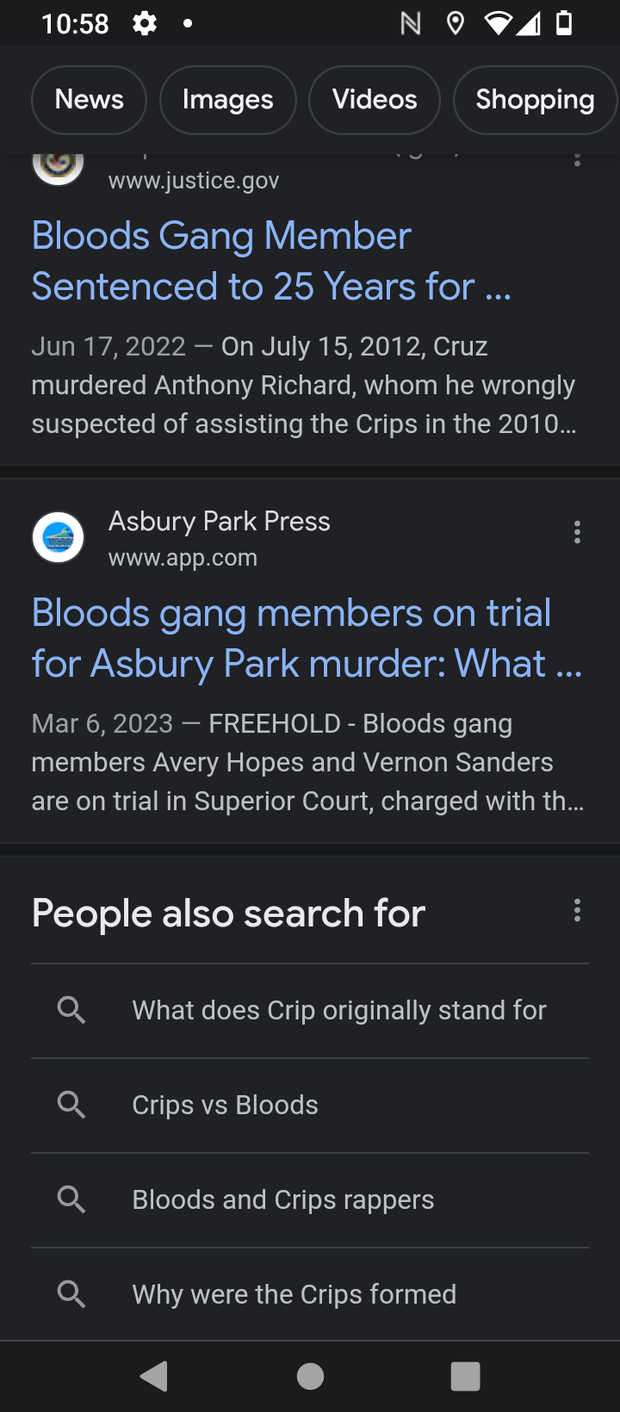Tap search icon beside Bloods and Crips rappers
The image size is (620, 1412).
[71, 1199]
